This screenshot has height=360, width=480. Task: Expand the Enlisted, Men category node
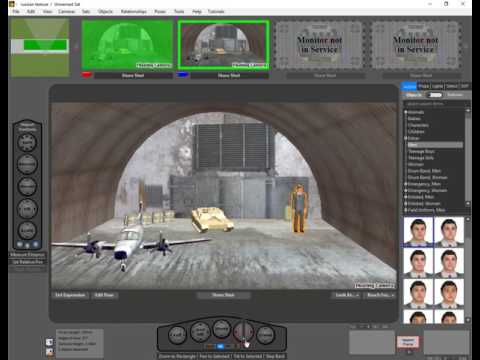[406, 197]
